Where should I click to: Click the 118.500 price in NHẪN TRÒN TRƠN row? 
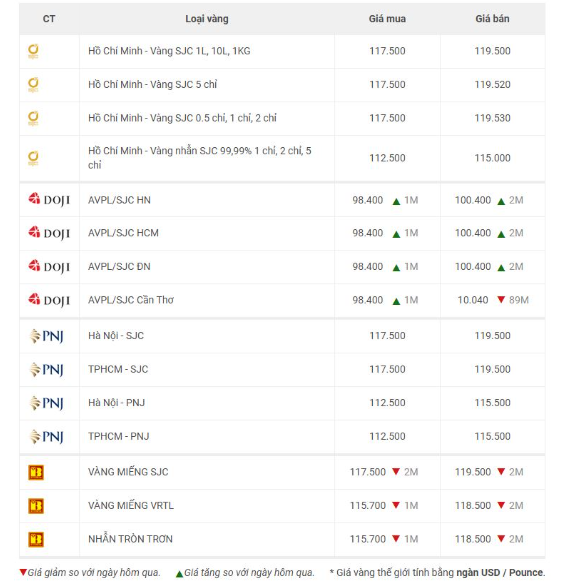pos(473,539)
